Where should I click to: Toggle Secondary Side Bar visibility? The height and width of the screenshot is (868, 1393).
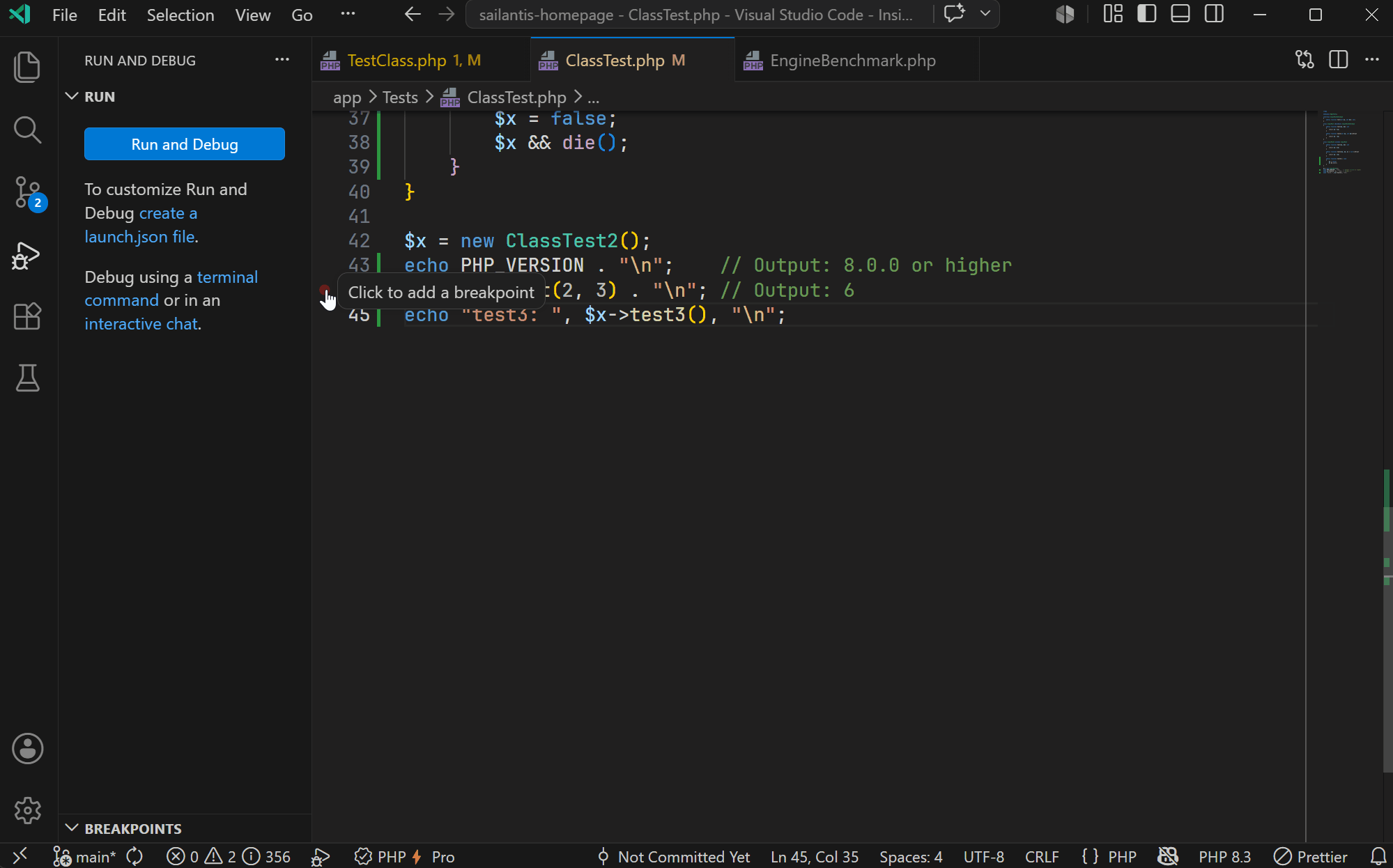(x=1214, y=14)
